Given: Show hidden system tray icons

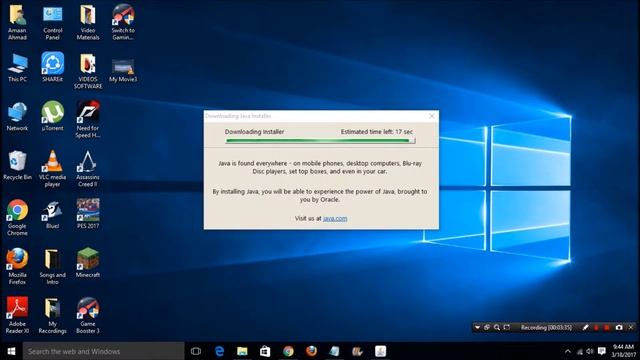Looking at the screenshot, I should pos(568,351).
